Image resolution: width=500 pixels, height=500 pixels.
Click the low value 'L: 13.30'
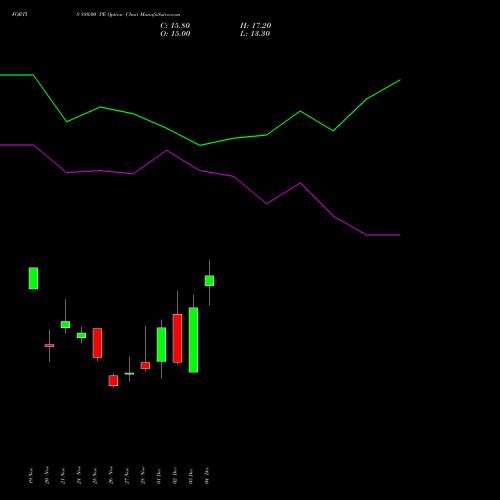point(255,34)
